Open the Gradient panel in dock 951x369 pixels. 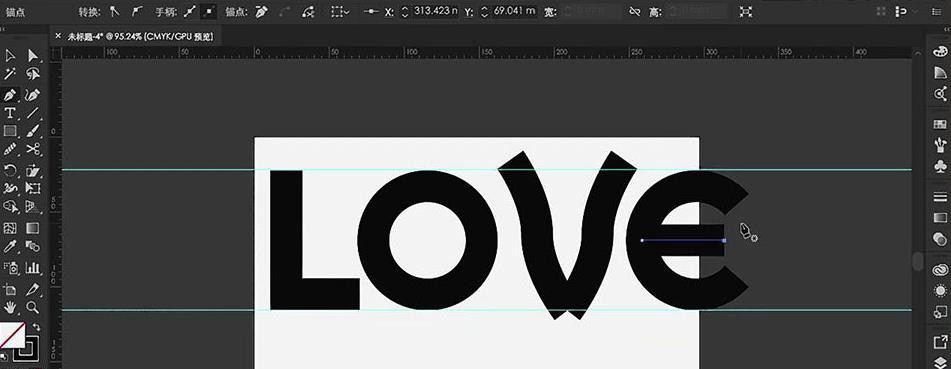940,217
